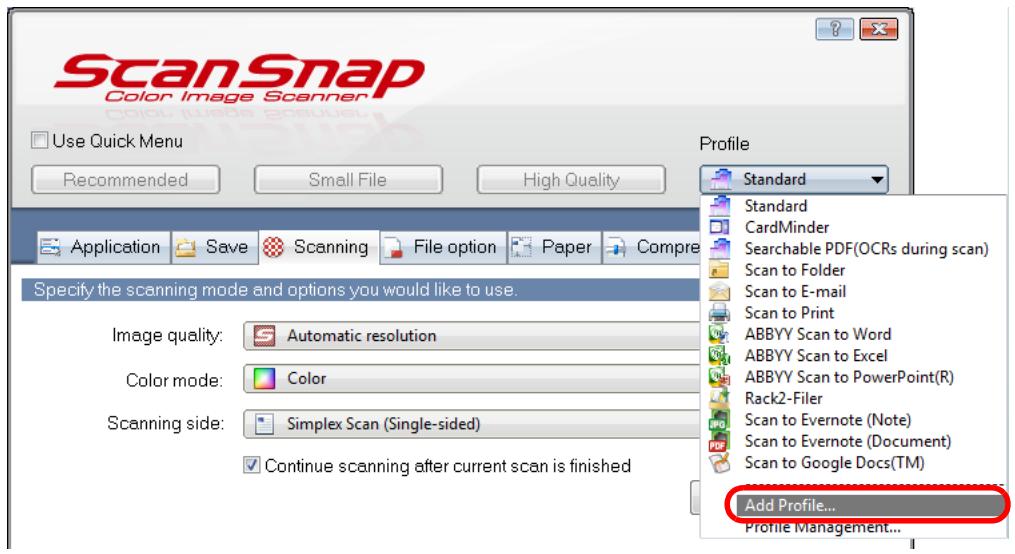
Task: Switch to the Paper tab
Action: pyautogui.click(x=554, y=247)
